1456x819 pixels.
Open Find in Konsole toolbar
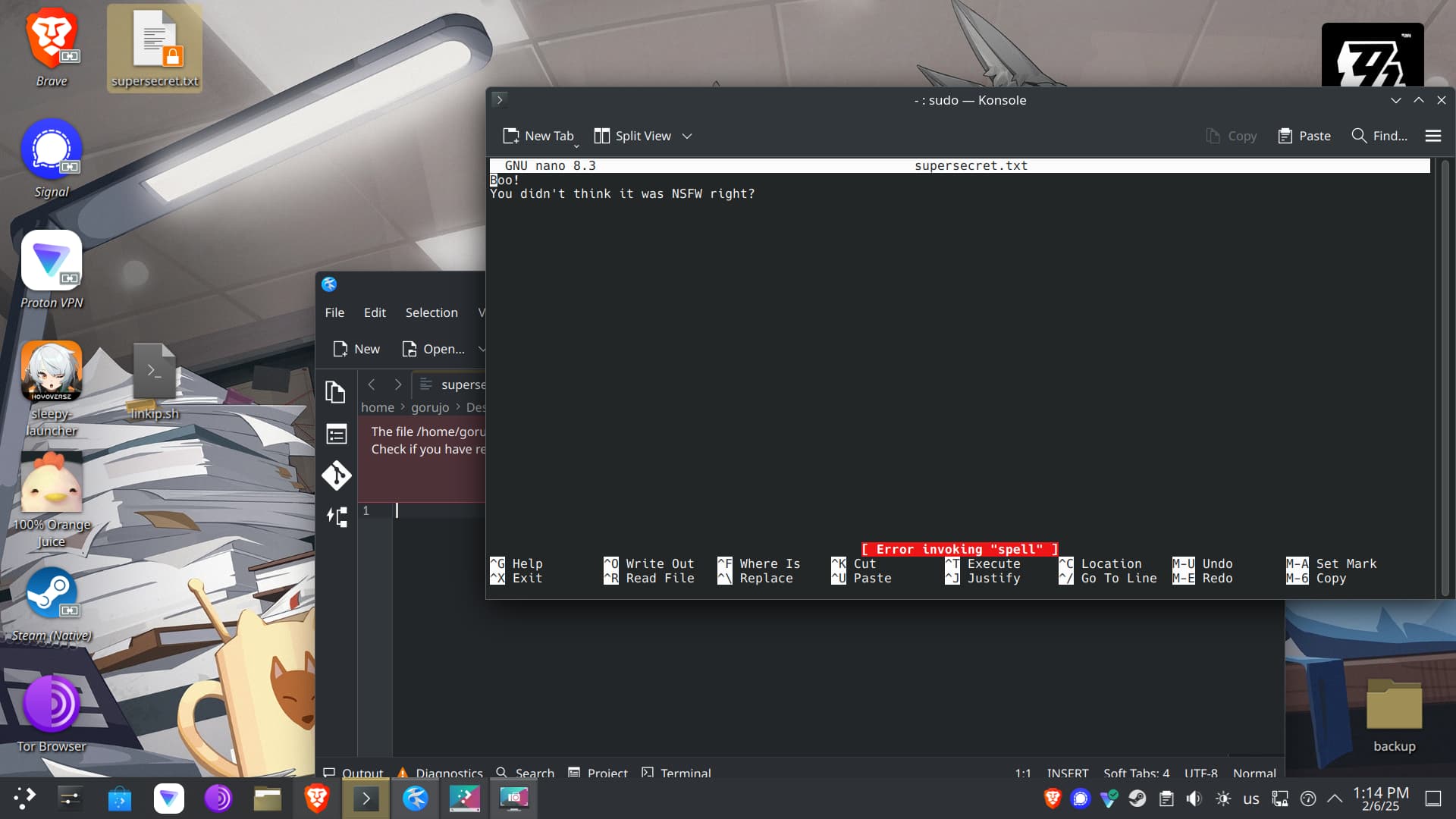pyautogui.click(x=1379, y=136)
